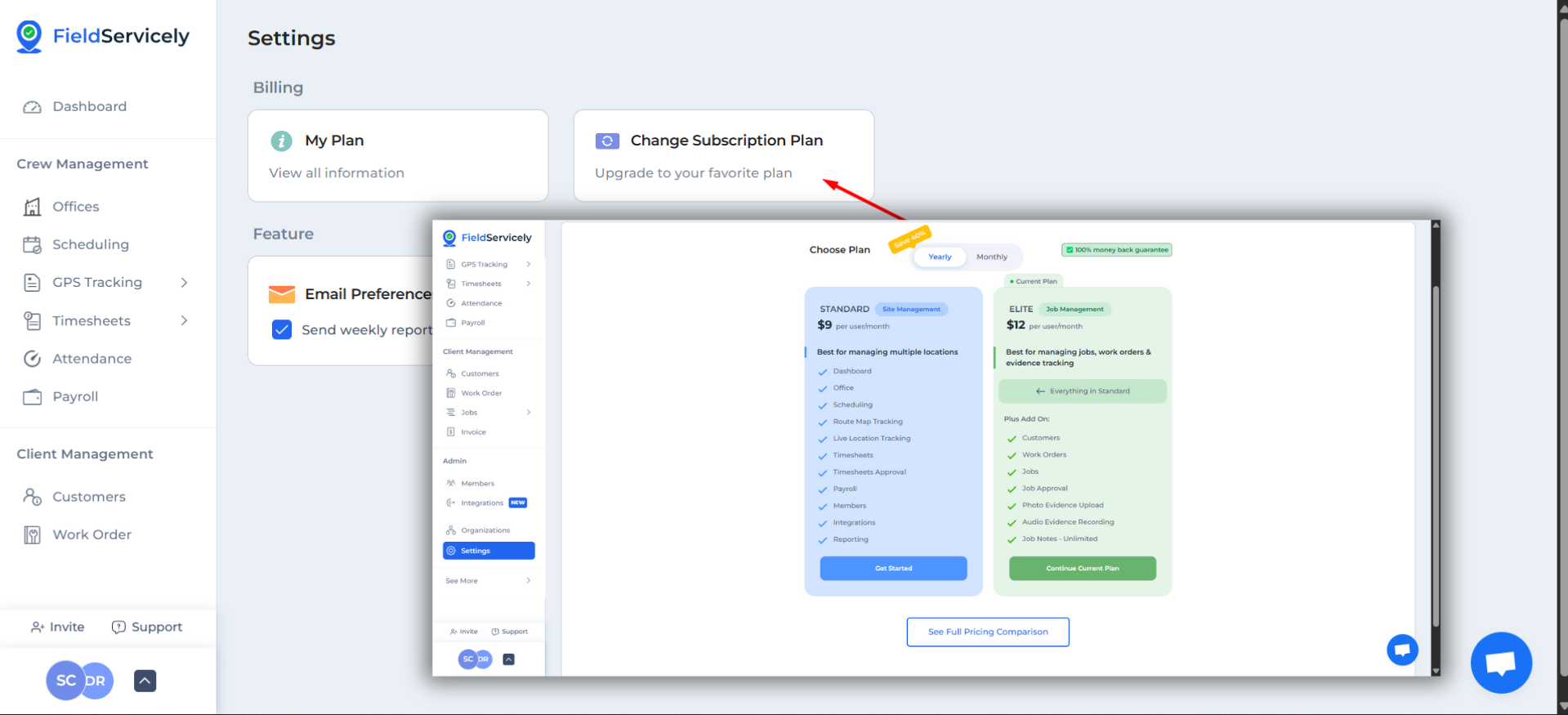This screenshot has height=715, width=1568.
Task: Open the Change Subscription Plan card
Action: pos(724,155)
